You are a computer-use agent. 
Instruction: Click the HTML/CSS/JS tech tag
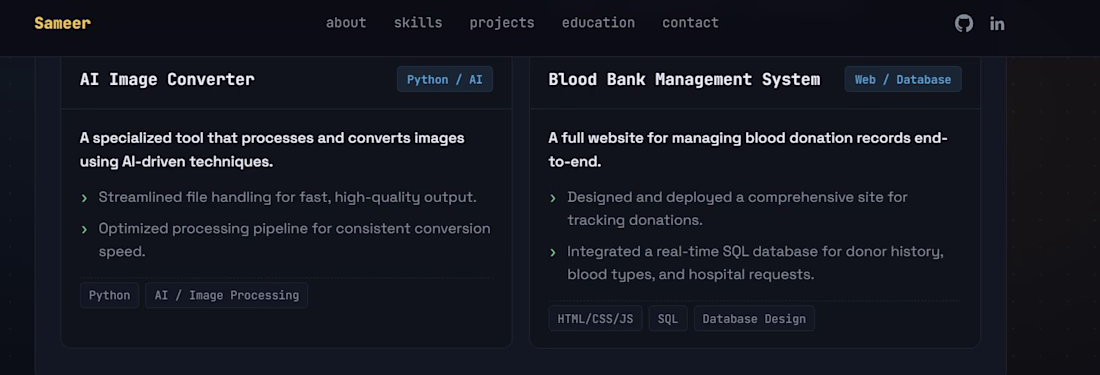click(x=595, y=318)
